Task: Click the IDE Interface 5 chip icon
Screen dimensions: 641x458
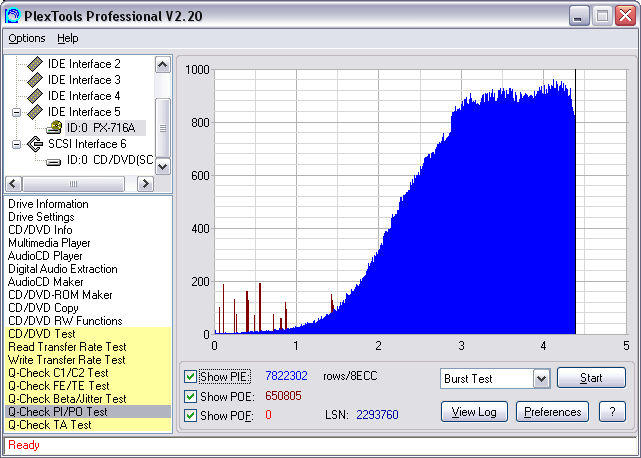Action: pyautogui.click(x=35, y=112)
